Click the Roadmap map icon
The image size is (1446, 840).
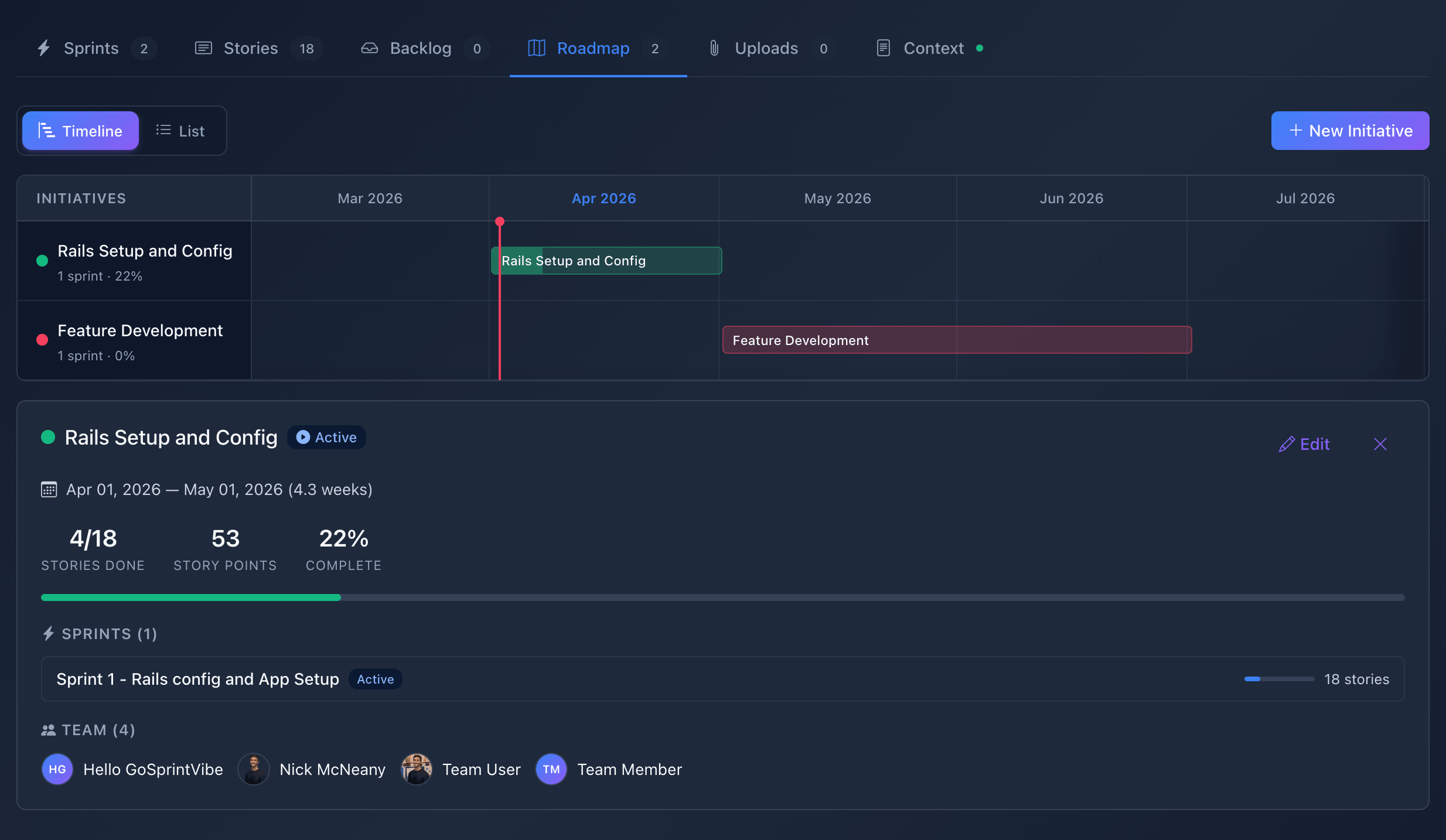pyautogui.click(x=537, y=48)
